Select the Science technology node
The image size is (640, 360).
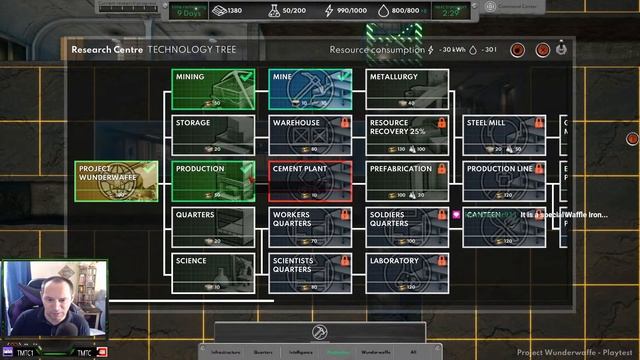pos(213,273)
